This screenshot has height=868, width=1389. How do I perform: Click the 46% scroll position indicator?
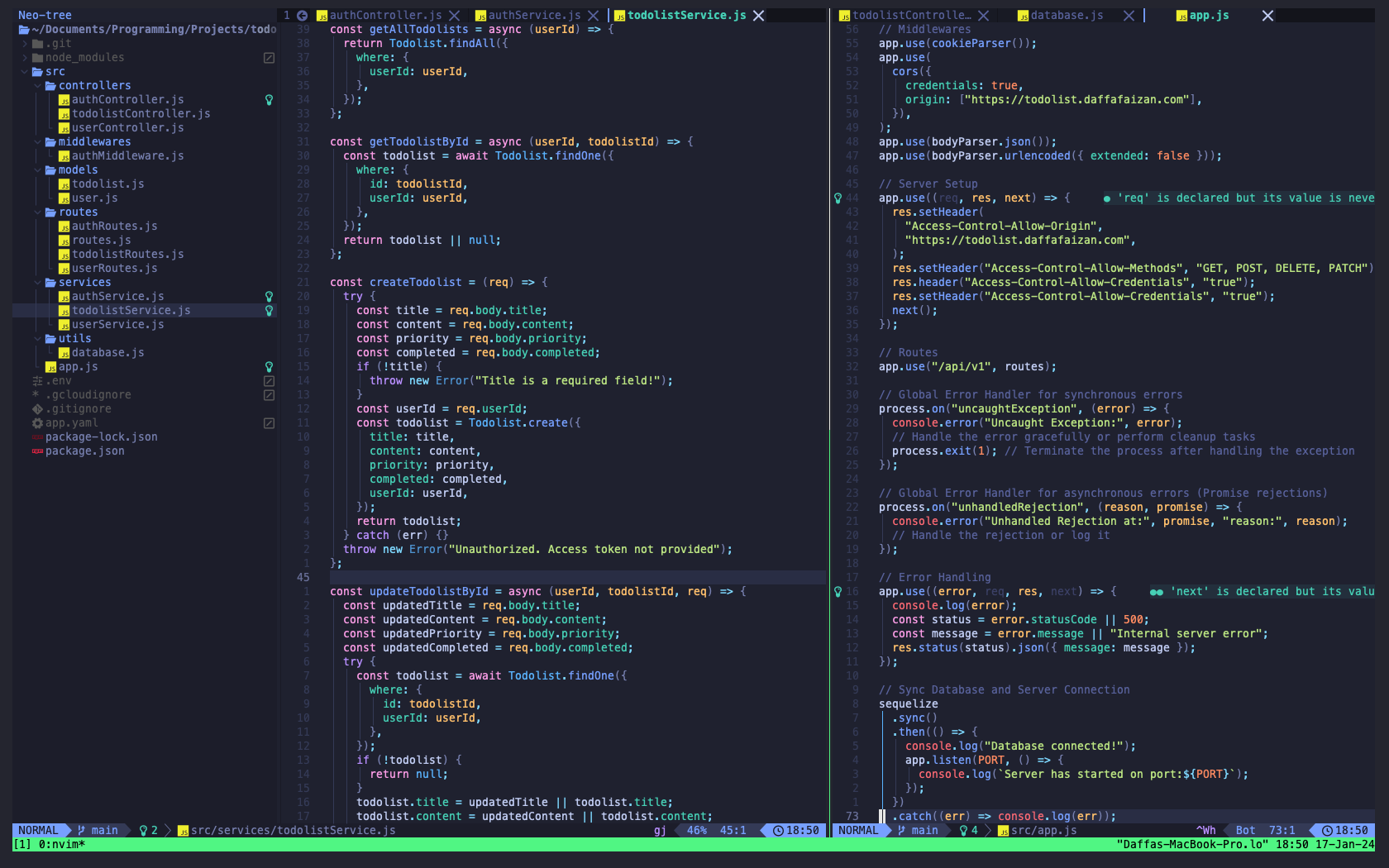[699, 830]
